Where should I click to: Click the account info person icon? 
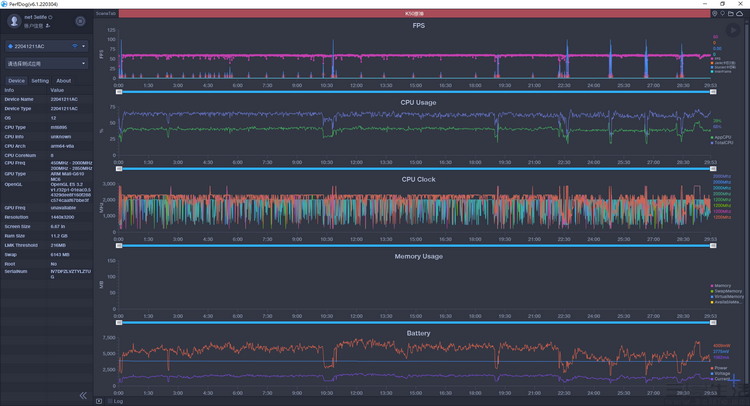click(x=48, y=26)
